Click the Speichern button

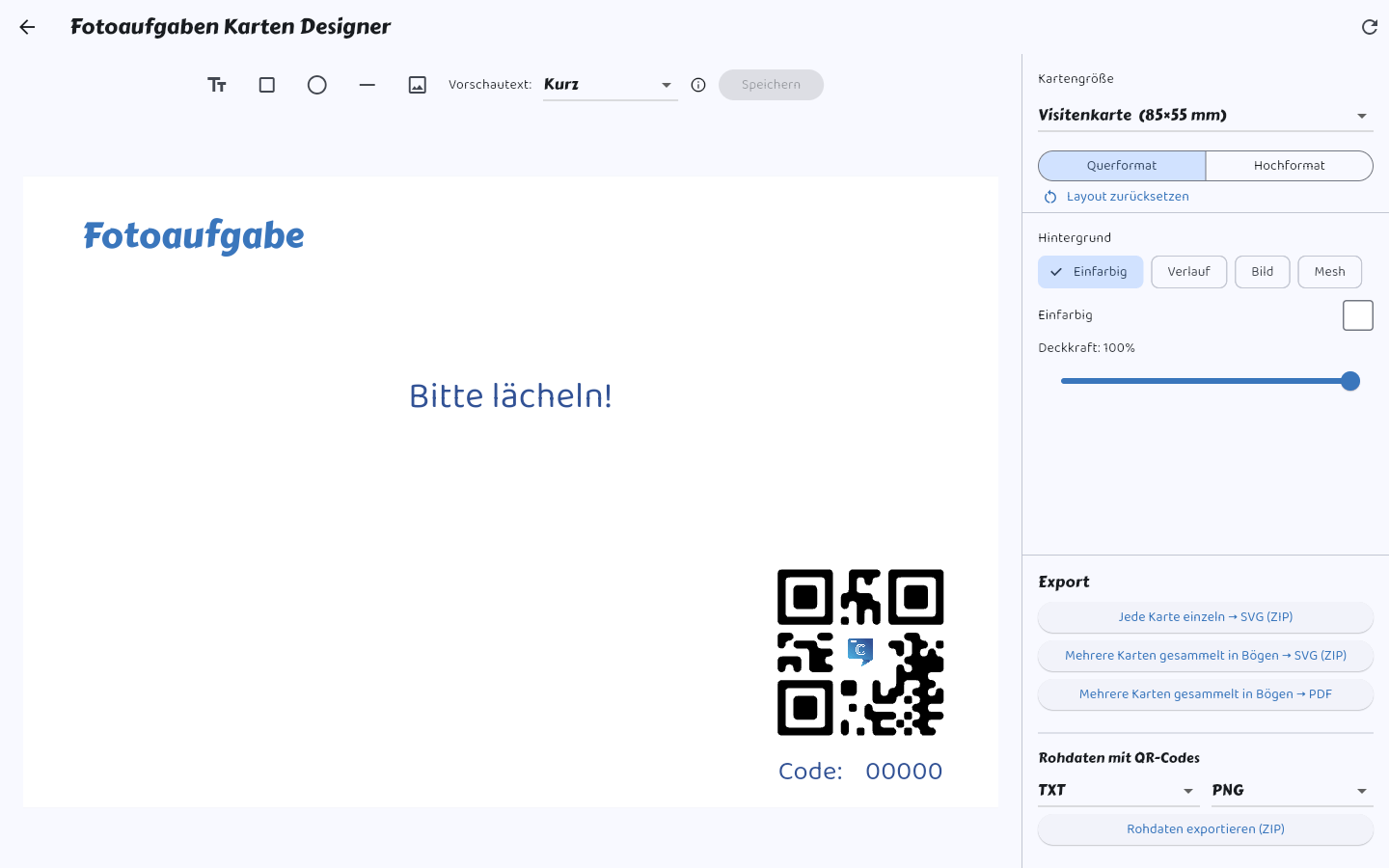[x=771, y=85]
